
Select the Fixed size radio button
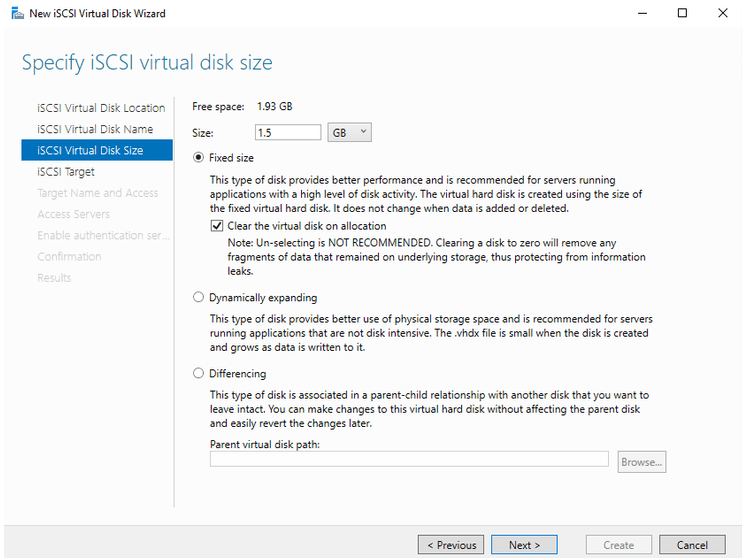pyautogui.click(x=198, y=158)
